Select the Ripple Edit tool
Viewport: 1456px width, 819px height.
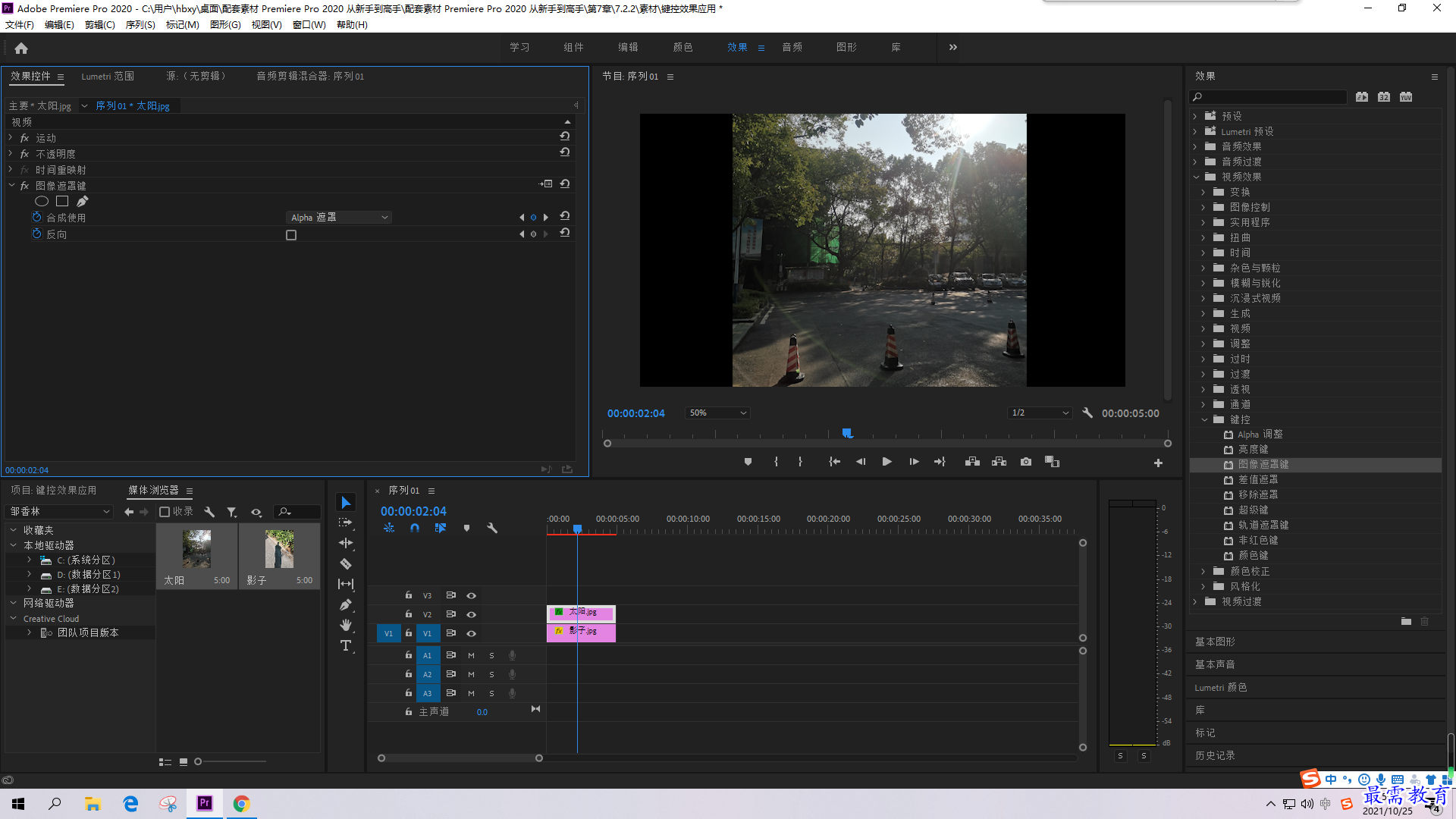[x=346, y=543]
